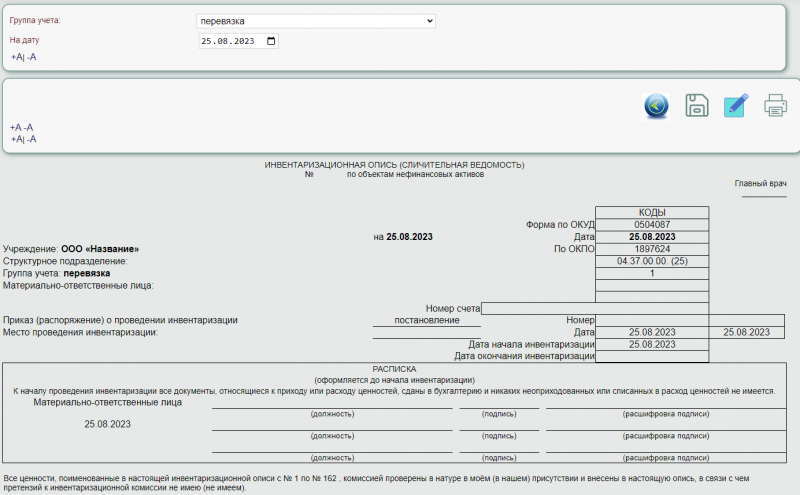Screen dimensions: 800x495
Task: Select the code cell "04.37.00.00. (25)"
Action: coord(652,261)
